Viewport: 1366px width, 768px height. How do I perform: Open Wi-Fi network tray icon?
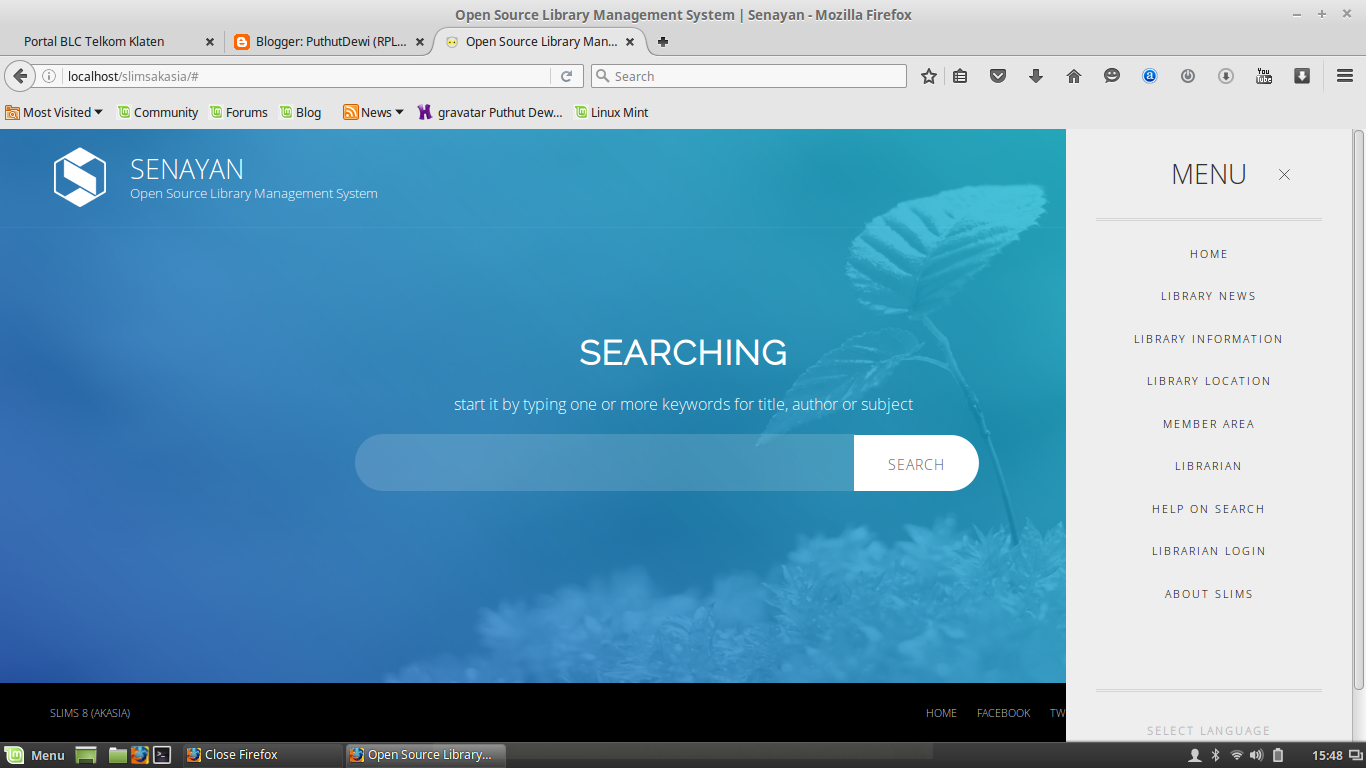(x=1236, y=755)
